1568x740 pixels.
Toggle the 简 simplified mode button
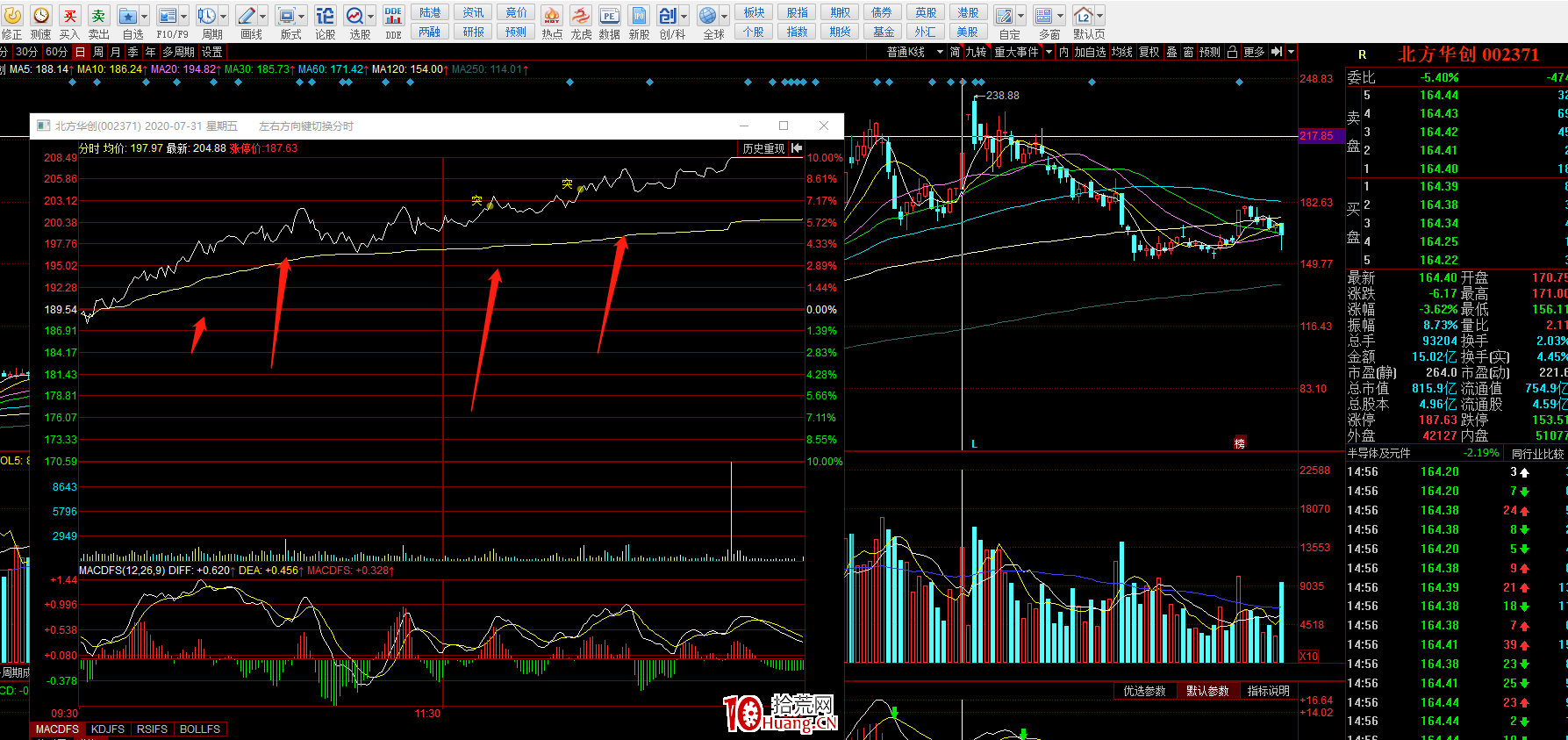[x=955, y=52]
